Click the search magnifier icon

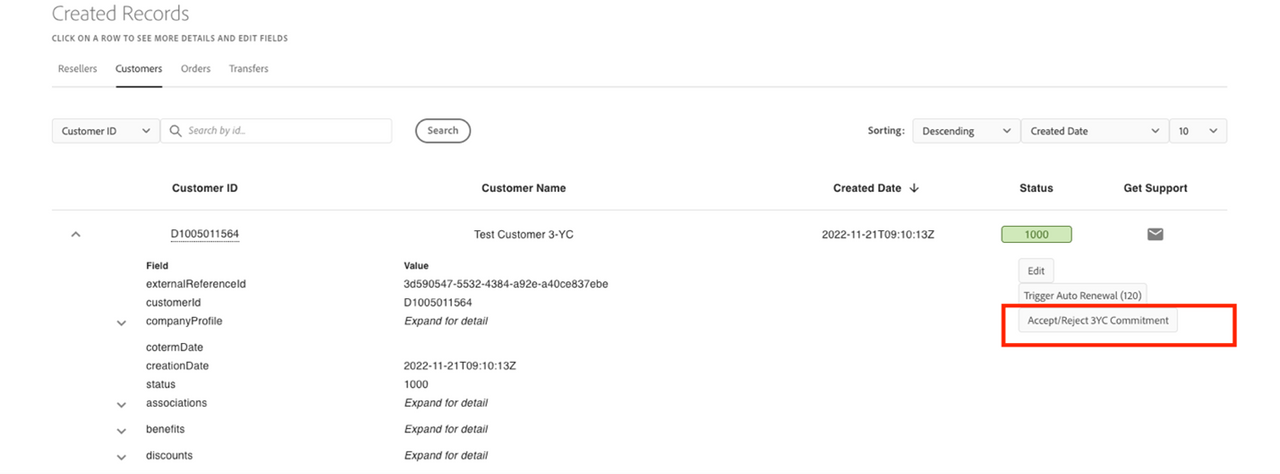tap(175, 131)
